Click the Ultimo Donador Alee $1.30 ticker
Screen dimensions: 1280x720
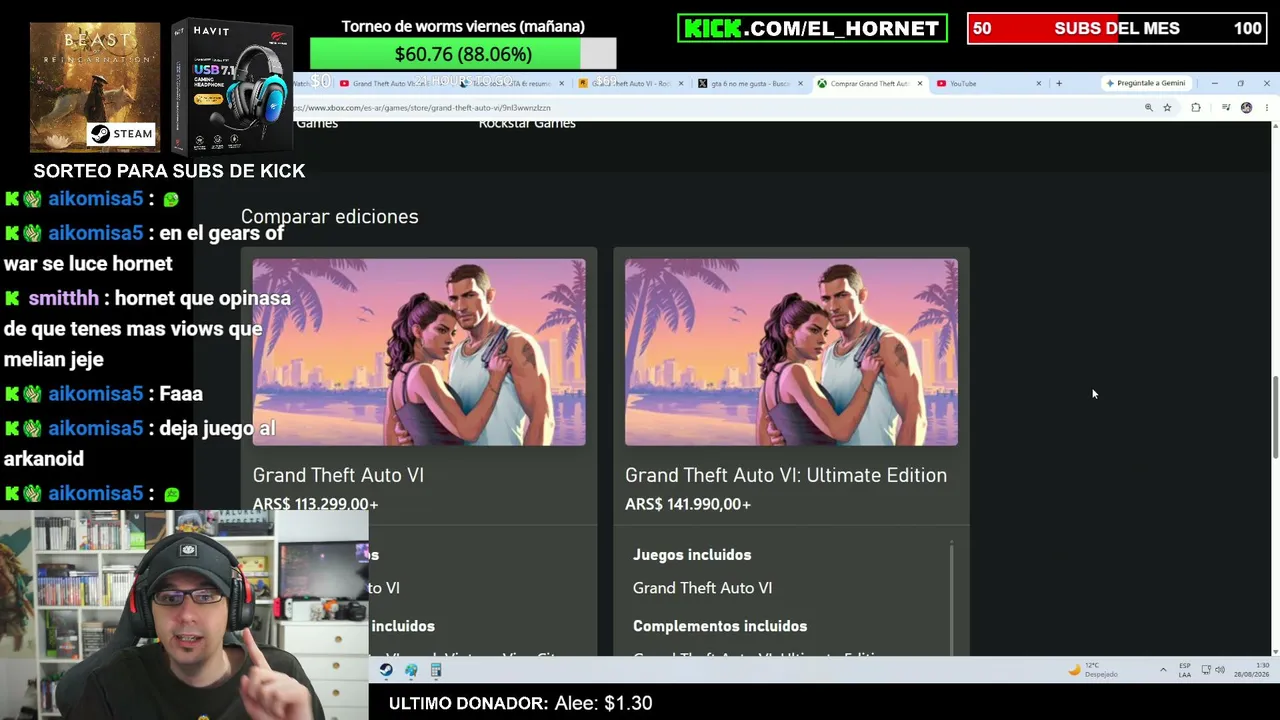(x=520, y=703)
